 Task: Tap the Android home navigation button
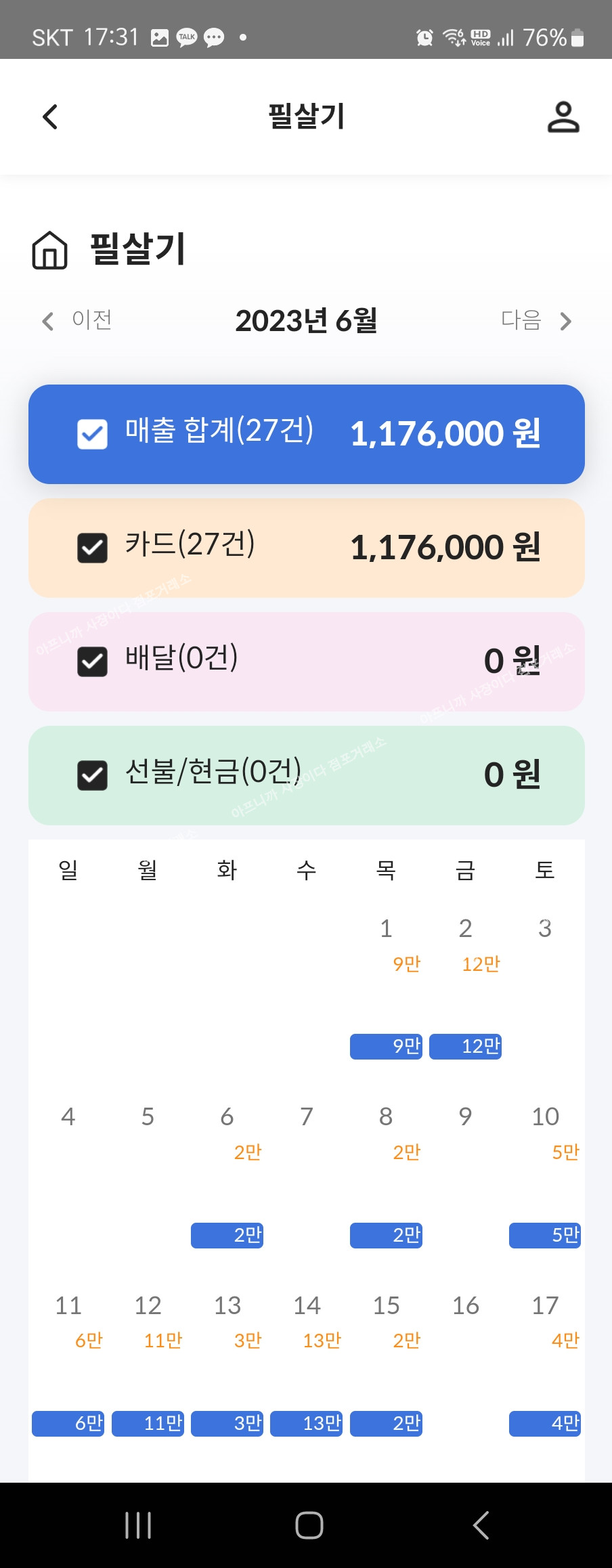[x=309, y=1525]
